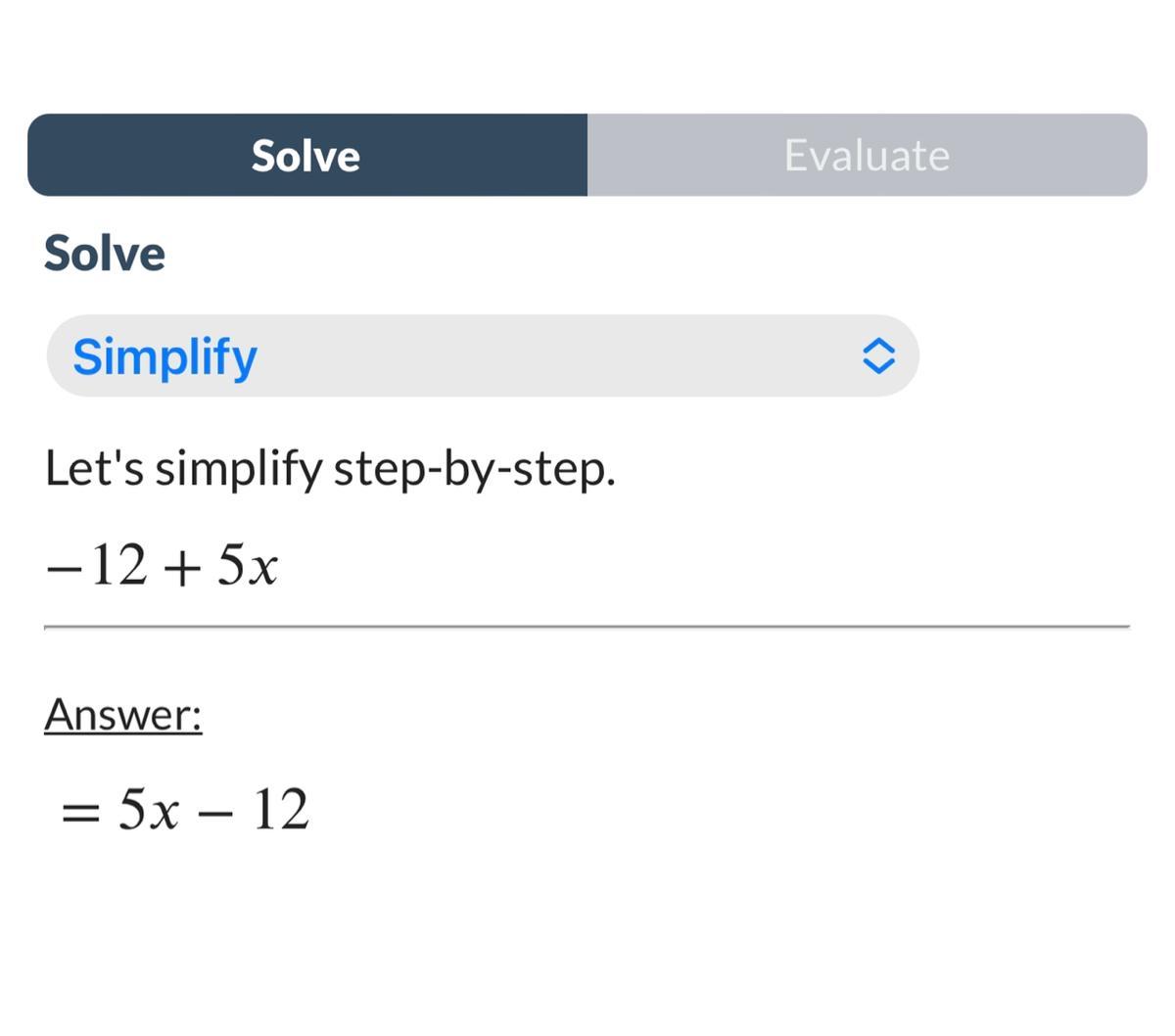Click the "12" in the original expression
1175x1036 pixels.
click(118, 566)
